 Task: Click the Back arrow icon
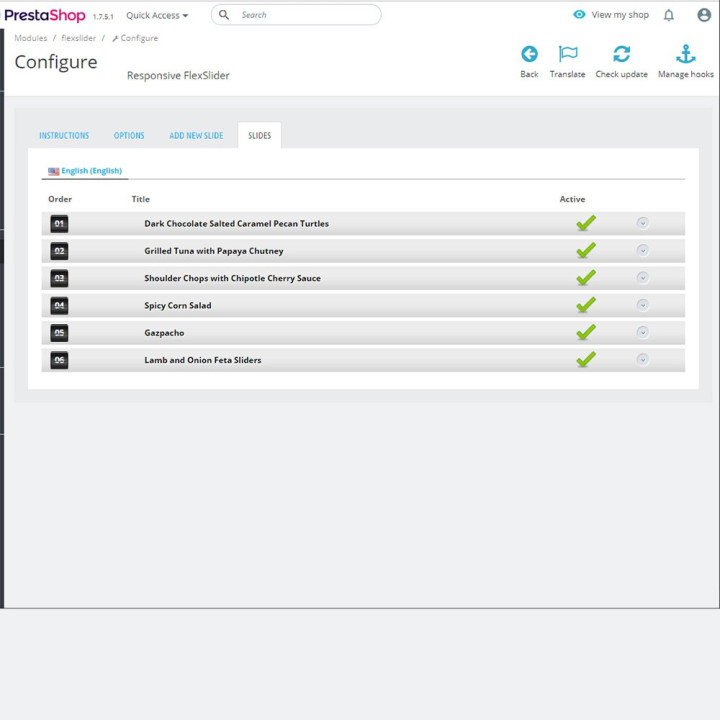click(529, 54)
